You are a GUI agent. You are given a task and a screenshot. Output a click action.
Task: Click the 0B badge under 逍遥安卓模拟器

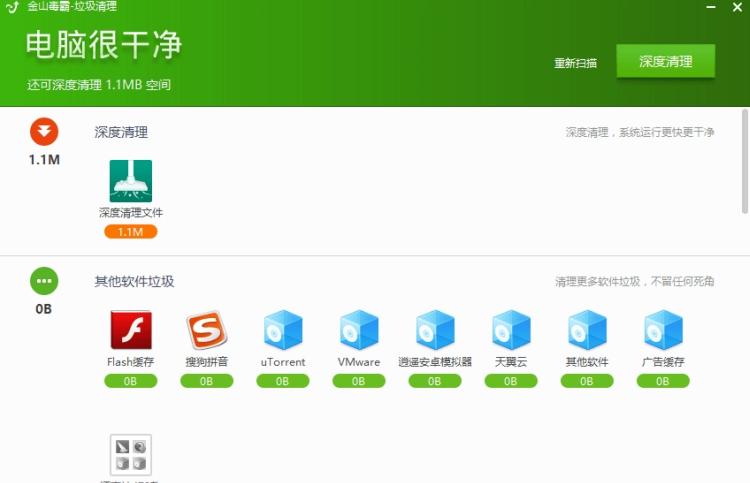click(435, 381)
